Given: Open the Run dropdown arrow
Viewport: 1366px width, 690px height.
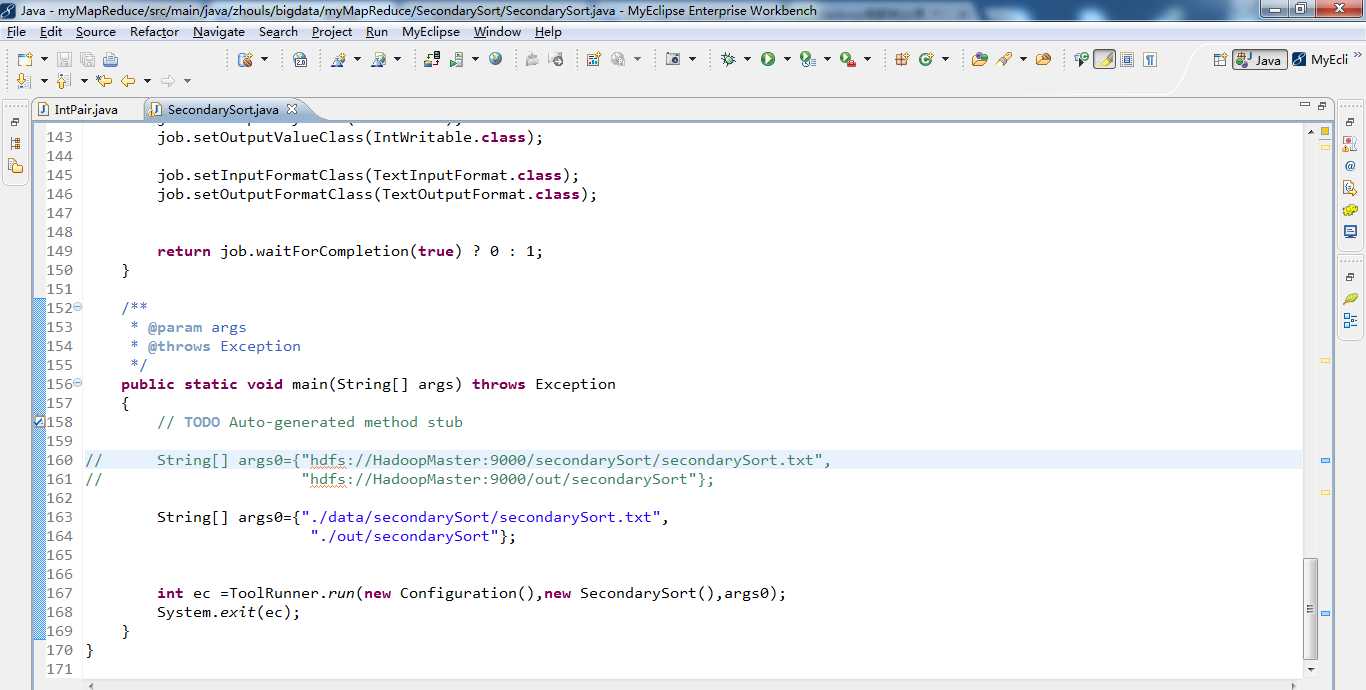Looking at the screenshot, I should pyautogui.click(x=787, y=59).
